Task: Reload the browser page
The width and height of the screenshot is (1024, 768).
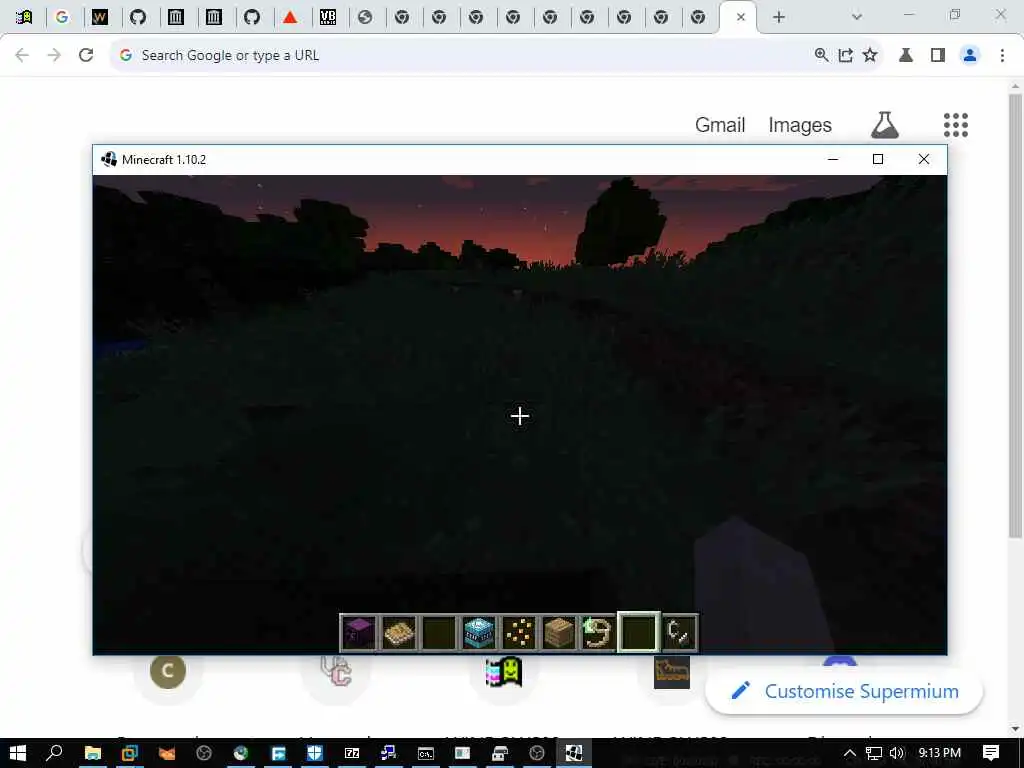Action: [x=86, y=55]
